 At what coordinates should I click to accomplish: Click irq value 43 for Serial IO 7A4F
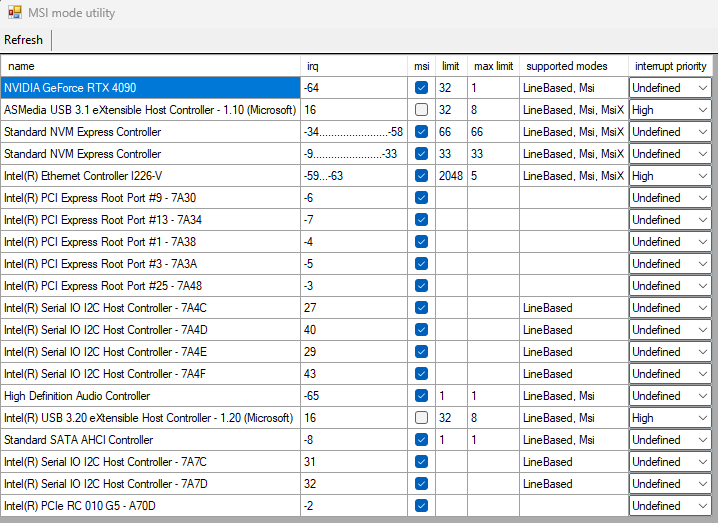(354, 373)
